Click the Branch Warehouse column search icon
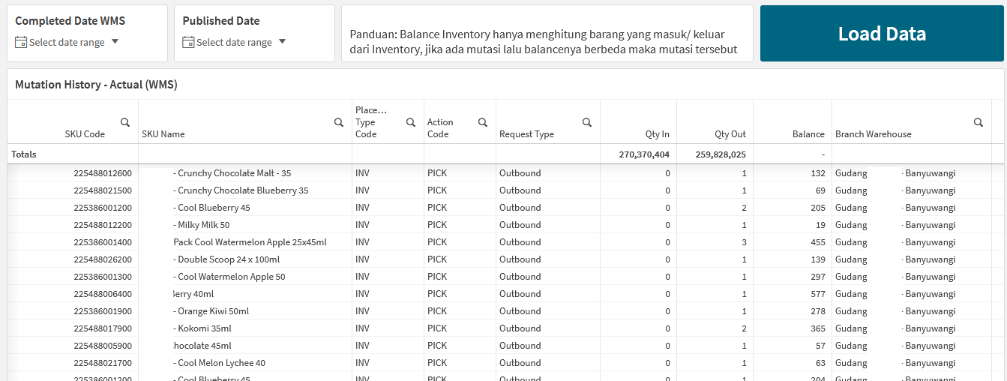Viewport: 1007px width, 381px height. (x=978, y=122)
